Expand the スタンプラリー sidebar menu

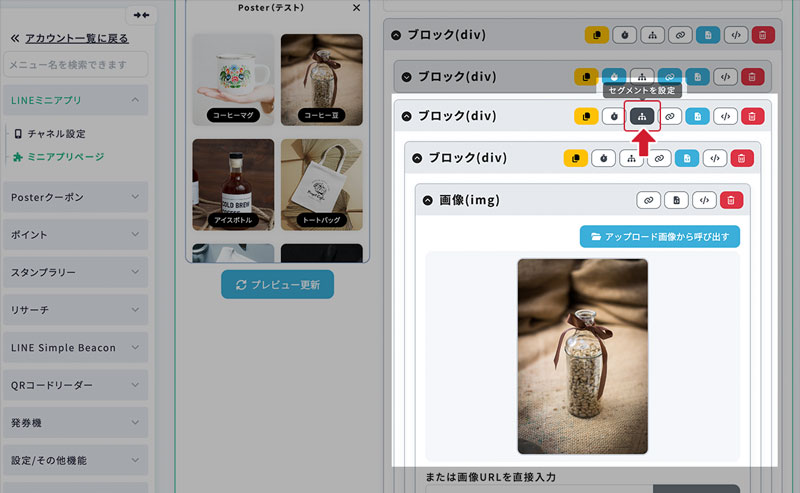[x=75, y=272]
